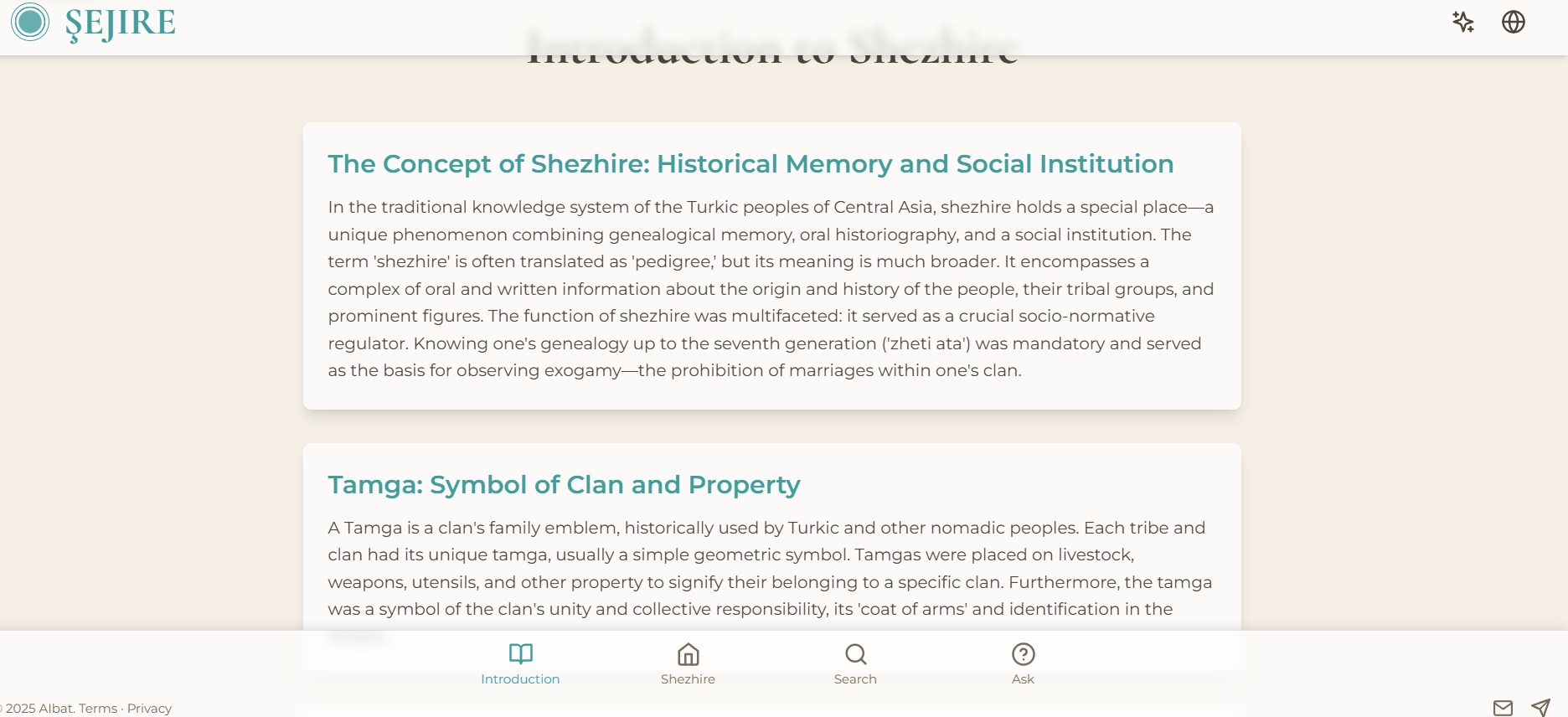This screenshot has width=1568, height=717.
Task: Open the Privacy link in footer
Action: click(x=149, y=709)
